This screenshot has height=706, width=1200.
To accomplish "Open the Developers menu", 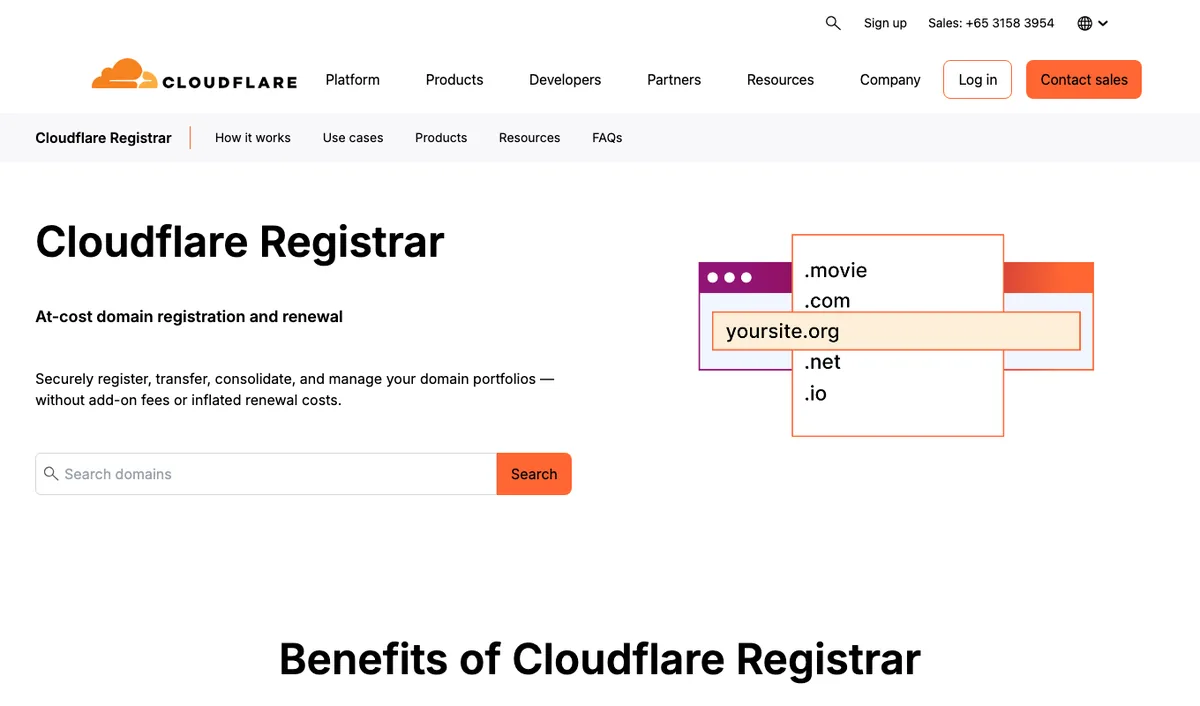I will pos(565,80).
